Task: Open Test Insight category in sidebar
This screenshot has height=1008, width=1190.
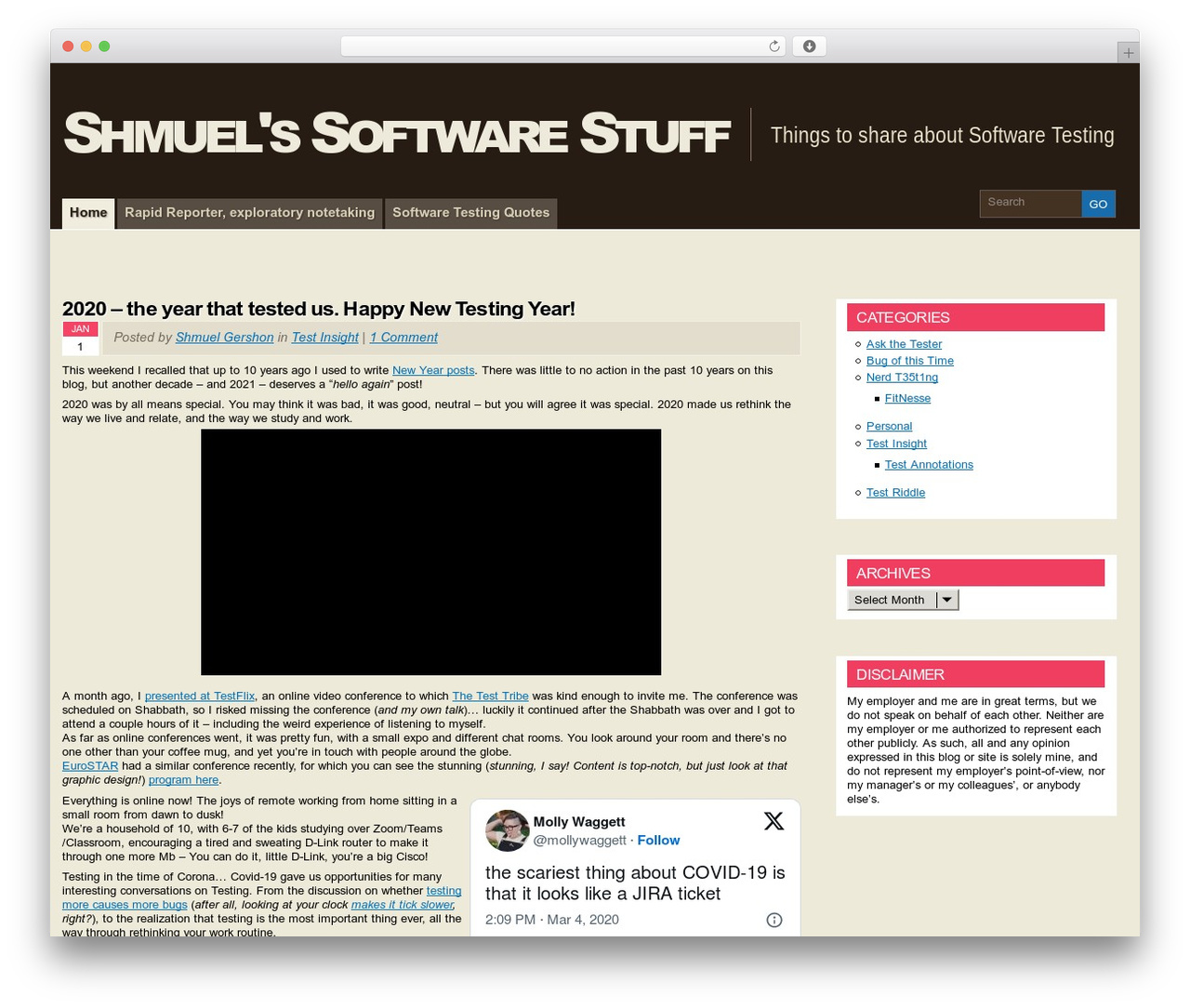Action: 896,444
